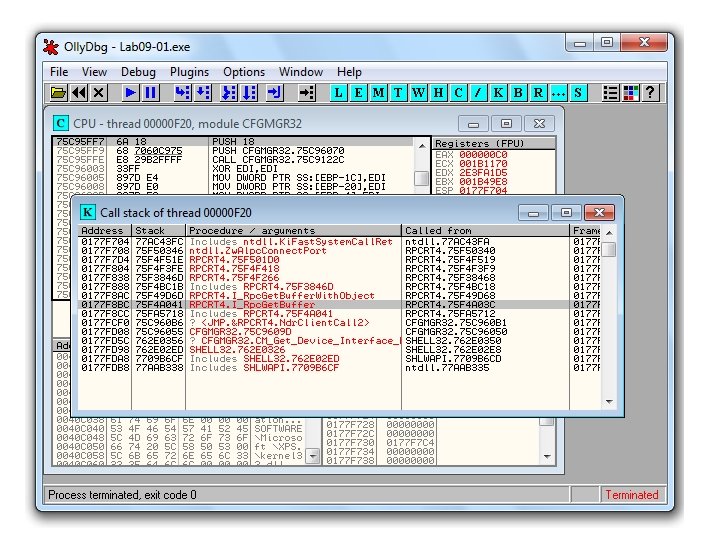Image resolution: width=720 pixels, height=540 pixels.
Task: Select row CFGMGR32.75C9609D
Action: 340,332
